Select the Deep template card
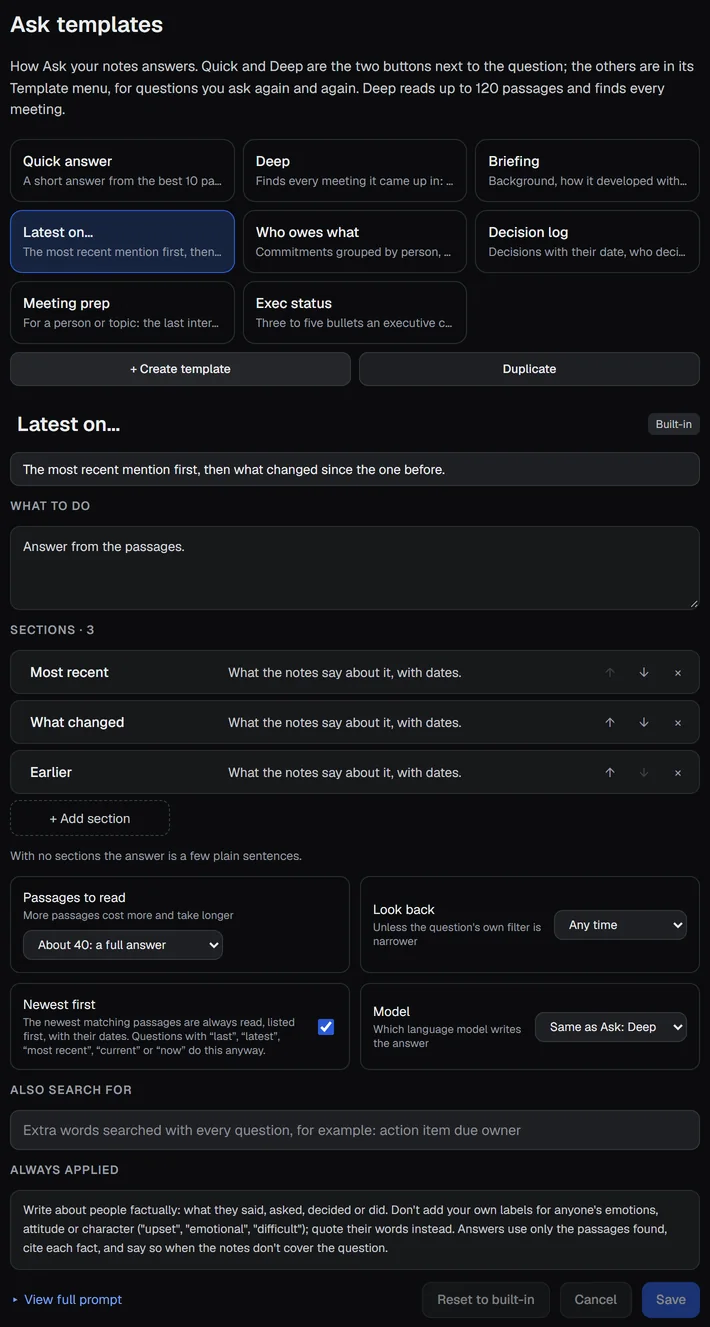This screenshot has width=710, height=1327. 355,170
